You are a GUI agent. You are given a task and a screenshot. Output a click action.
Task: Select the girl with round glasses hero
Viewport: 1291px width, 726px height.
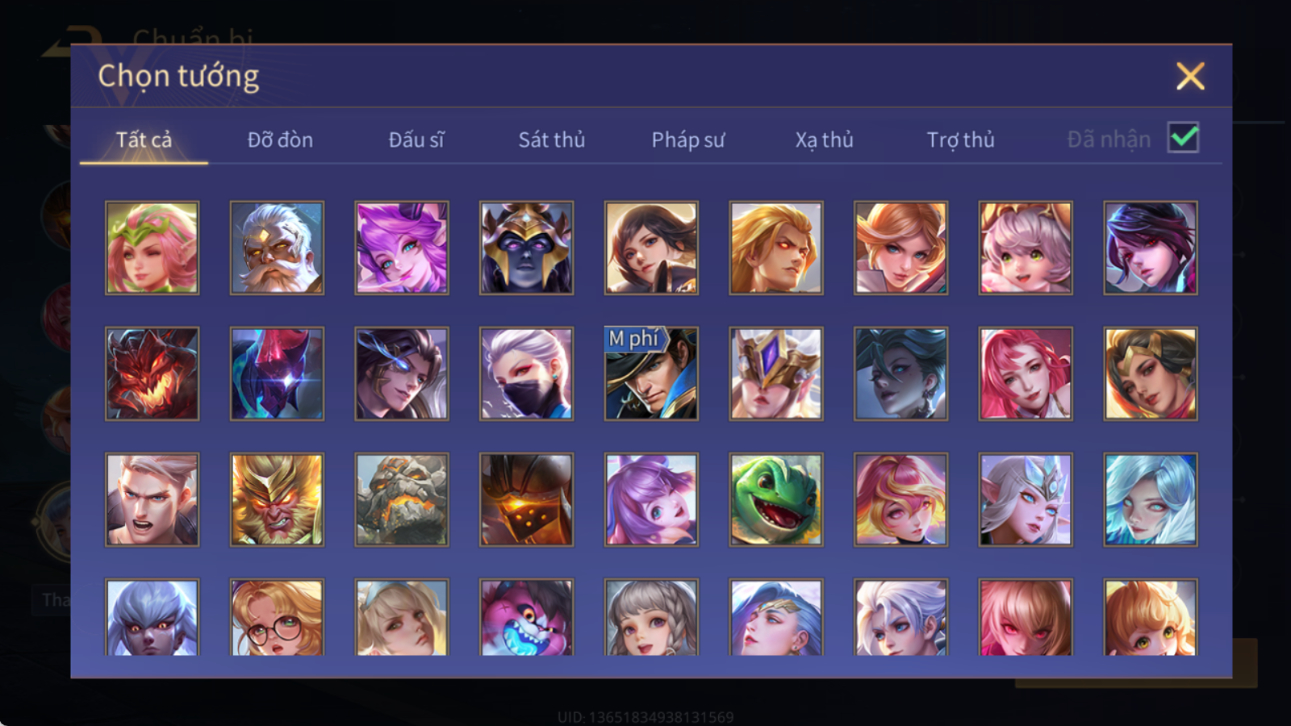tap(277, 617)
